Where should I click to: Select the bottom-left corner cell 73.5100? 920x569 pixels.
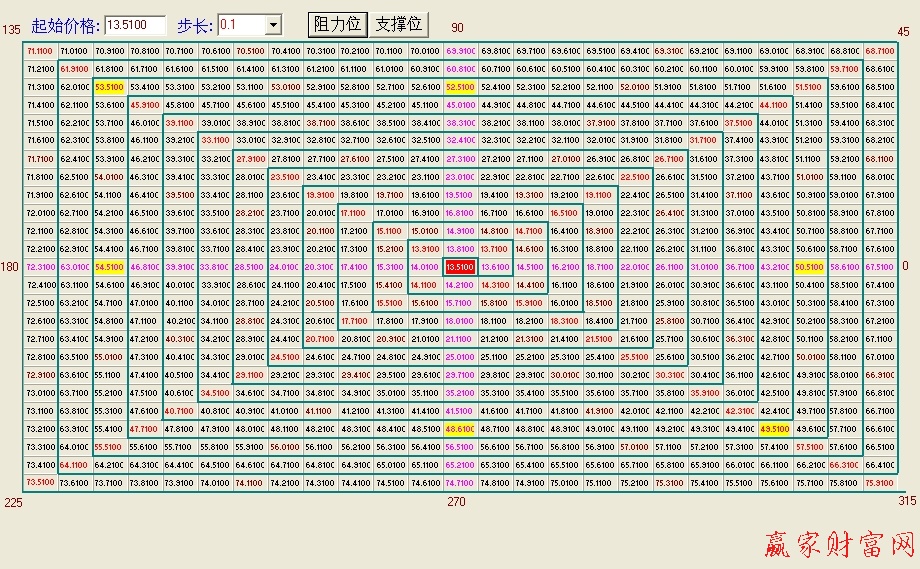coord(40,482)
